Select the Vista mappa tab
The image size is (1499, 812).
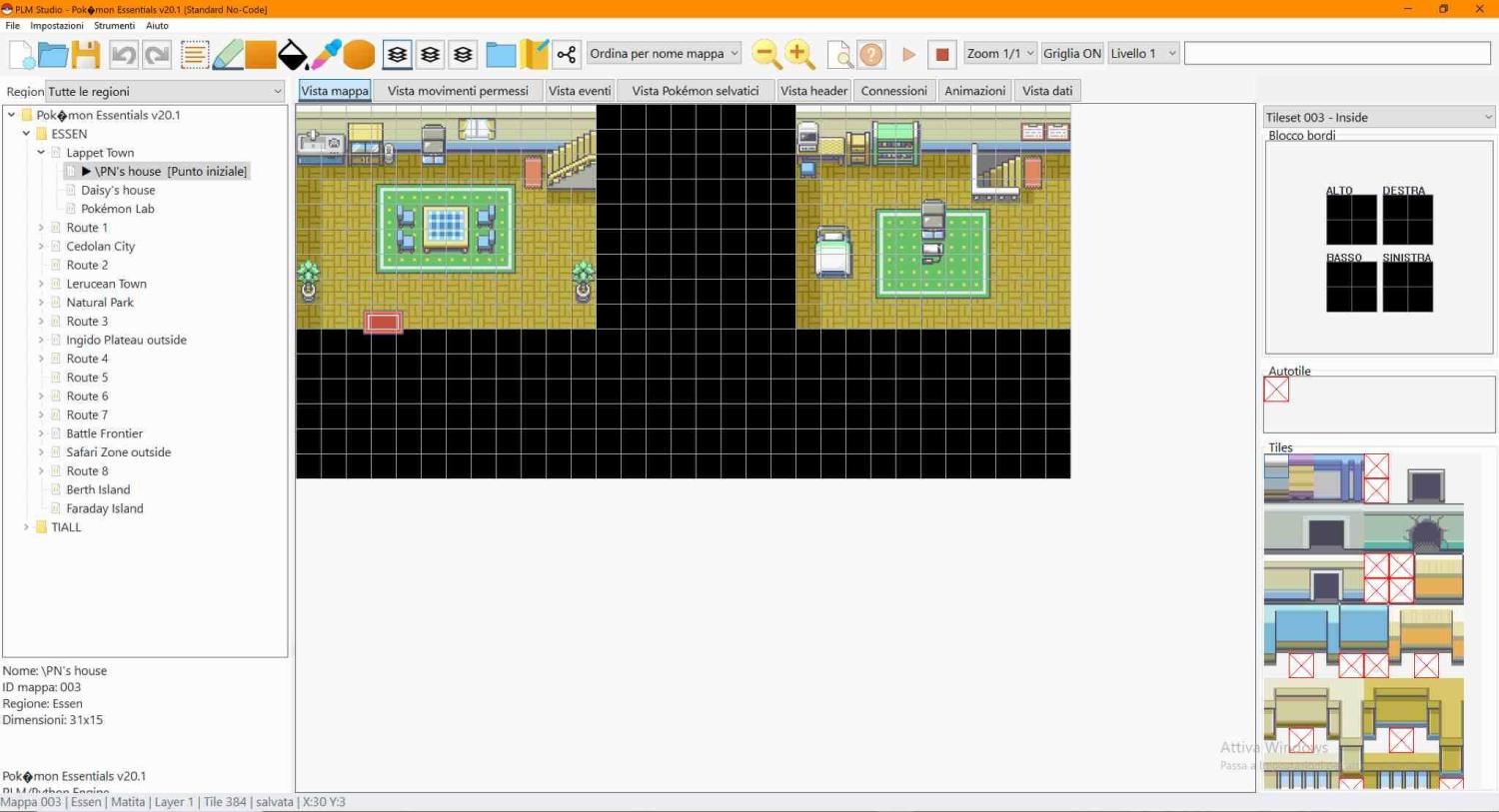click(335, 91)
